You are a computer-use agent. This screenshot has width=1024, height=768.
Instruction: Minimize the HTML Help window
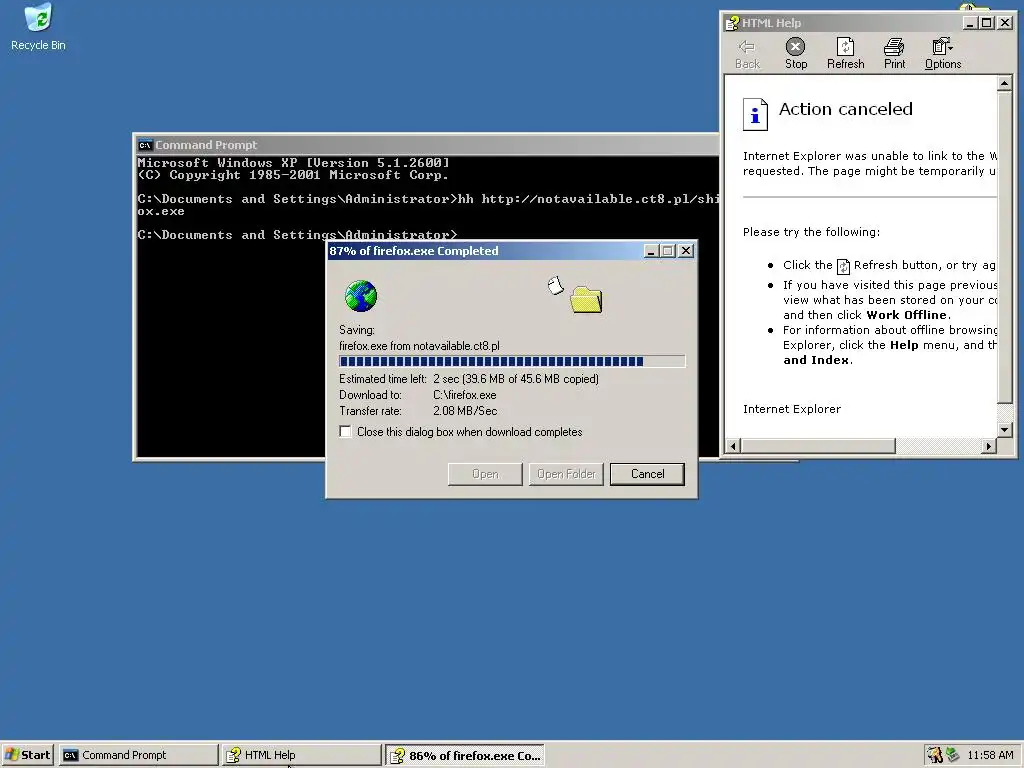point(970,24)
